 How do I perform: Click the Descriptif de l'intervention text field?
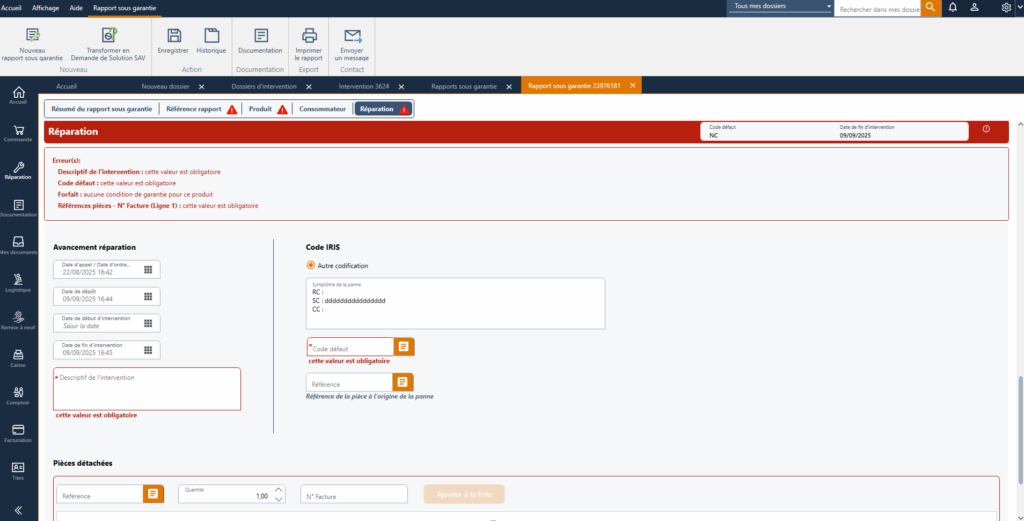tap(147, 391)
